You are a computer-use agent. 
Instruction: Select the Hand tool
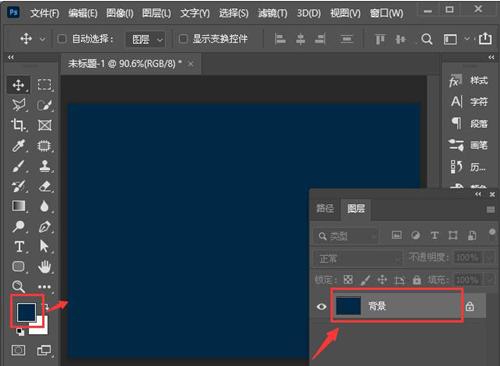point(44,267)
